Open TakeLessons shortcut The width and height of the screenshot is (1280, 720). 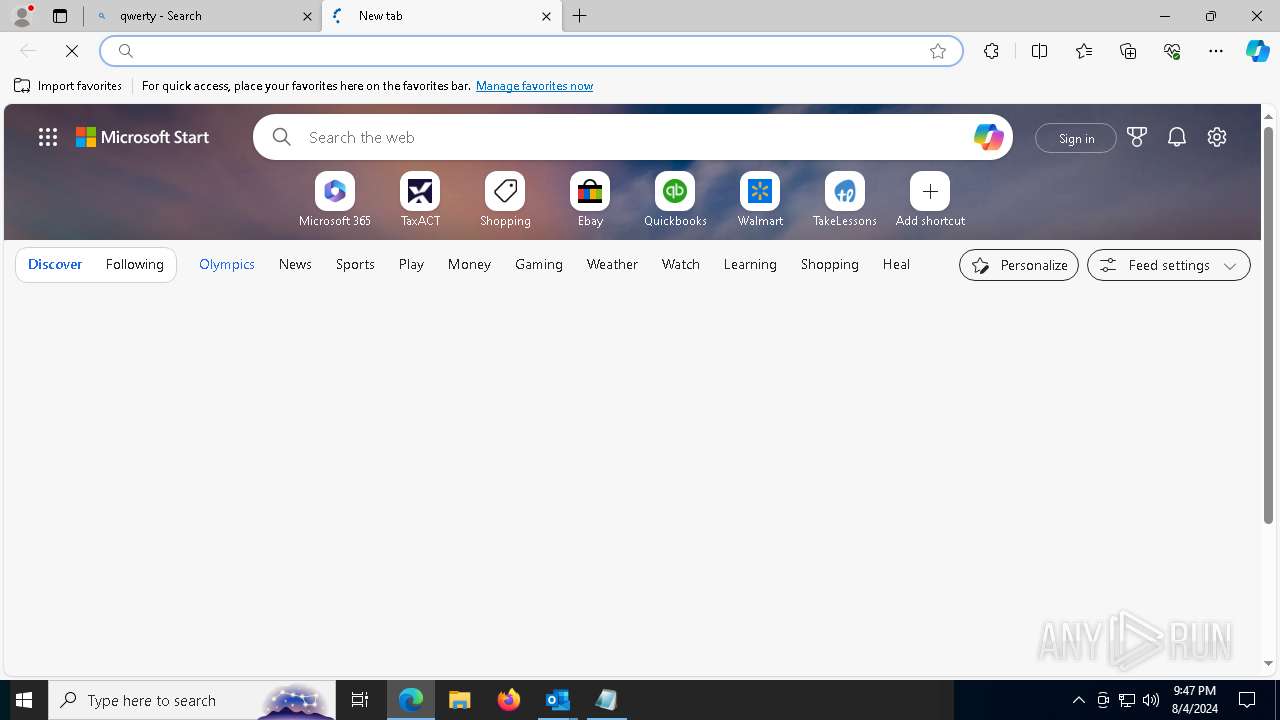(845, 200)
